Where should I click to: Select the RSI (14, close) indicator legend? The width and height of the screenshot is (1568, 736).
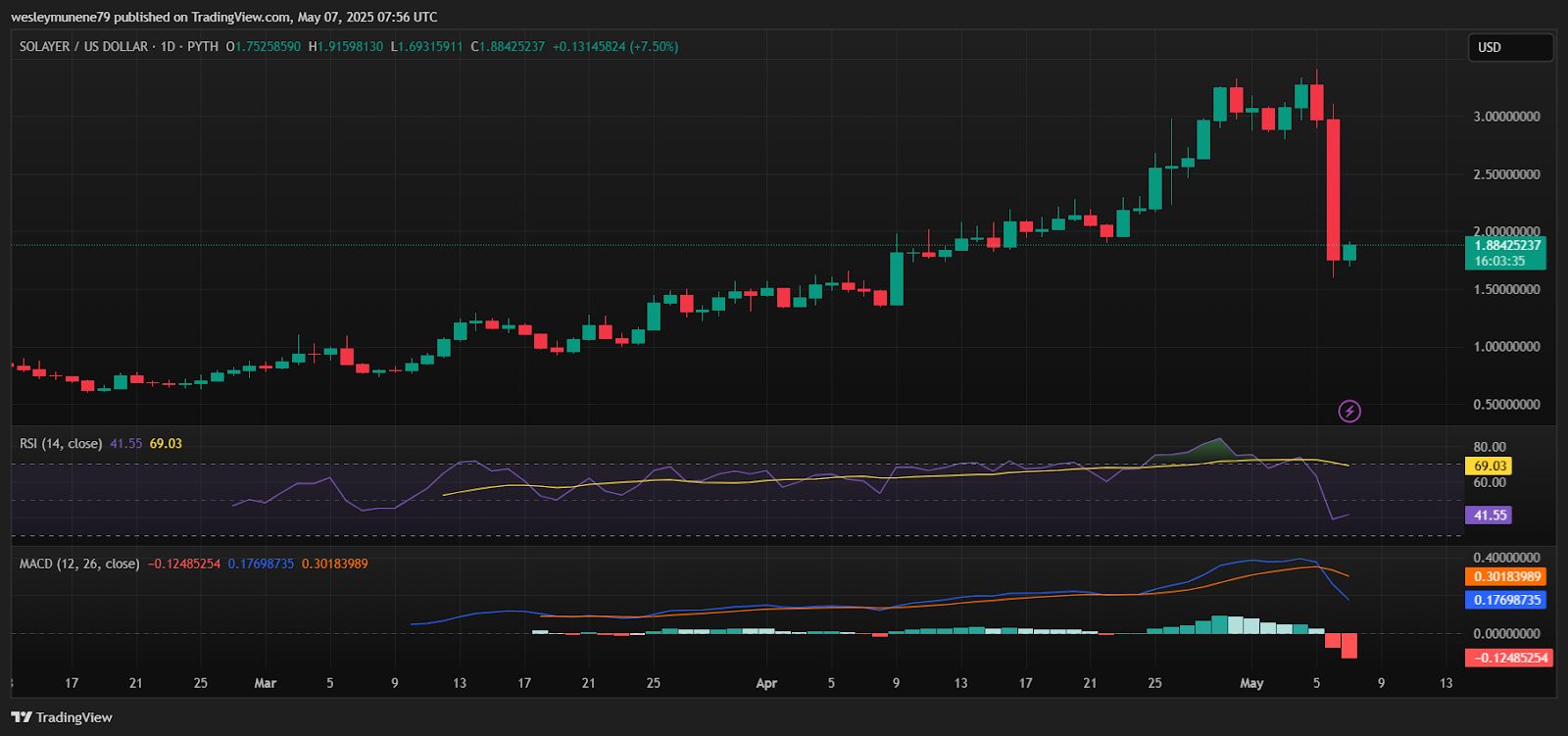click(x=61, y=444)
